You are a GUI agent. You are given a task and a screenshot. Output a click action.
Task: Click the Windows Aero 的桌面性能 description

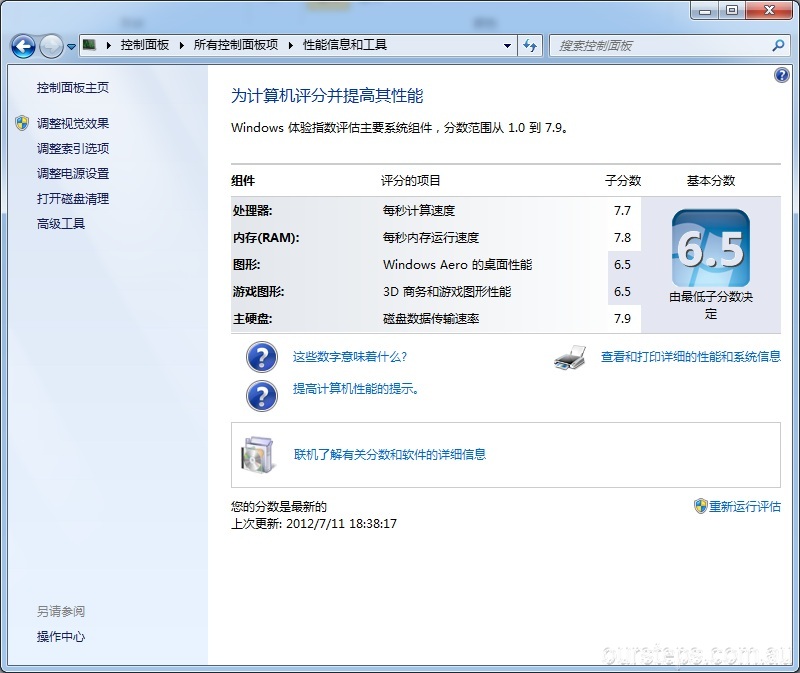click(458, 264)
